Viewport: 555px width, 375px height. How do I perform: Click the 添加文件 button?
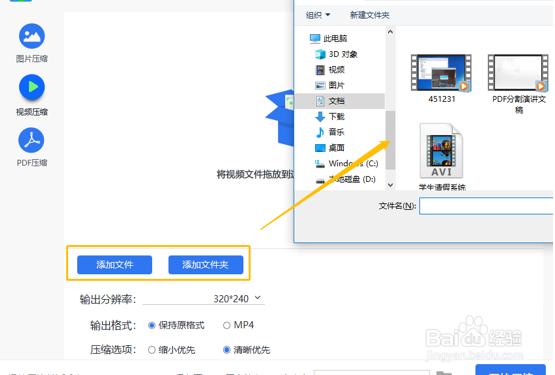click(115, 265)
